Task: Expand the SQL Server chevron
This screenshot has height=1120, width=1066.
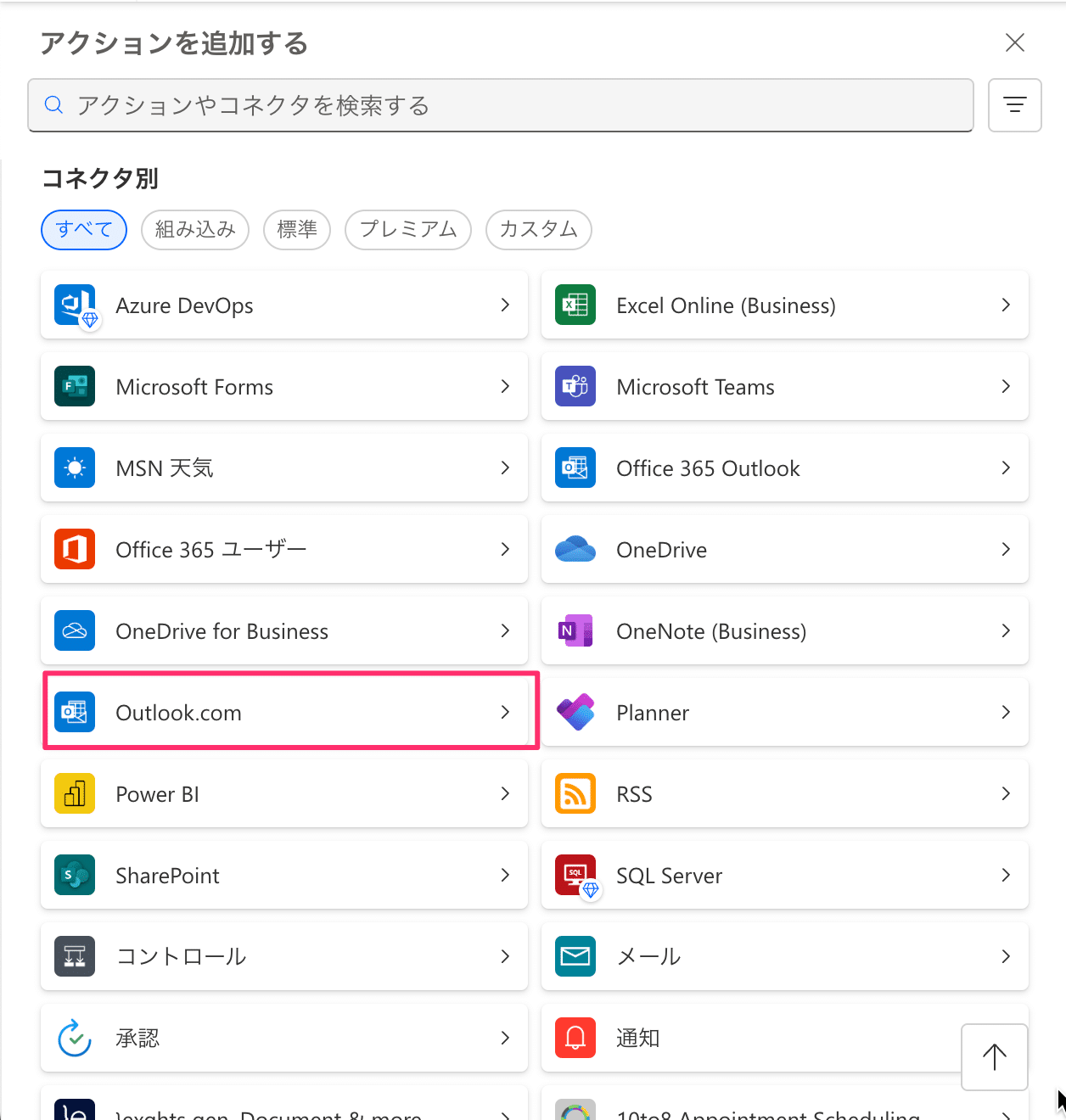Action: click(x=1006, y=876)
